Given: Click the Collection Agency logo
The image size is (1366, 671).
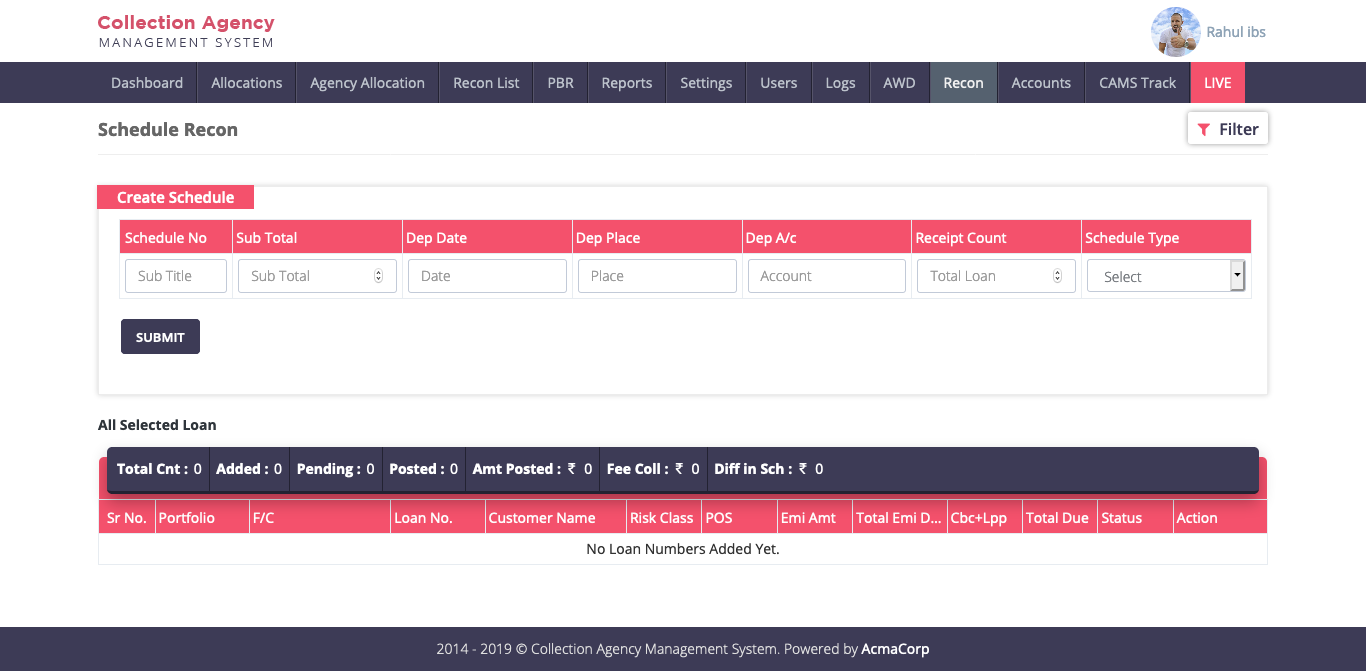Looking at the screenshot, I should click(x=186, y=31).
